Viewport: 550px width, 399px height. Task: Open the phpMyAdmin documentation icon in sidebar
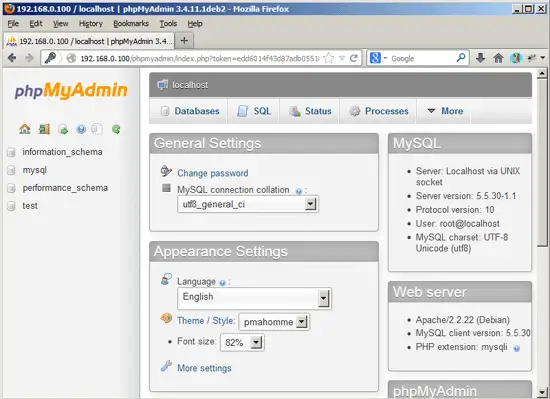(81, 129)
